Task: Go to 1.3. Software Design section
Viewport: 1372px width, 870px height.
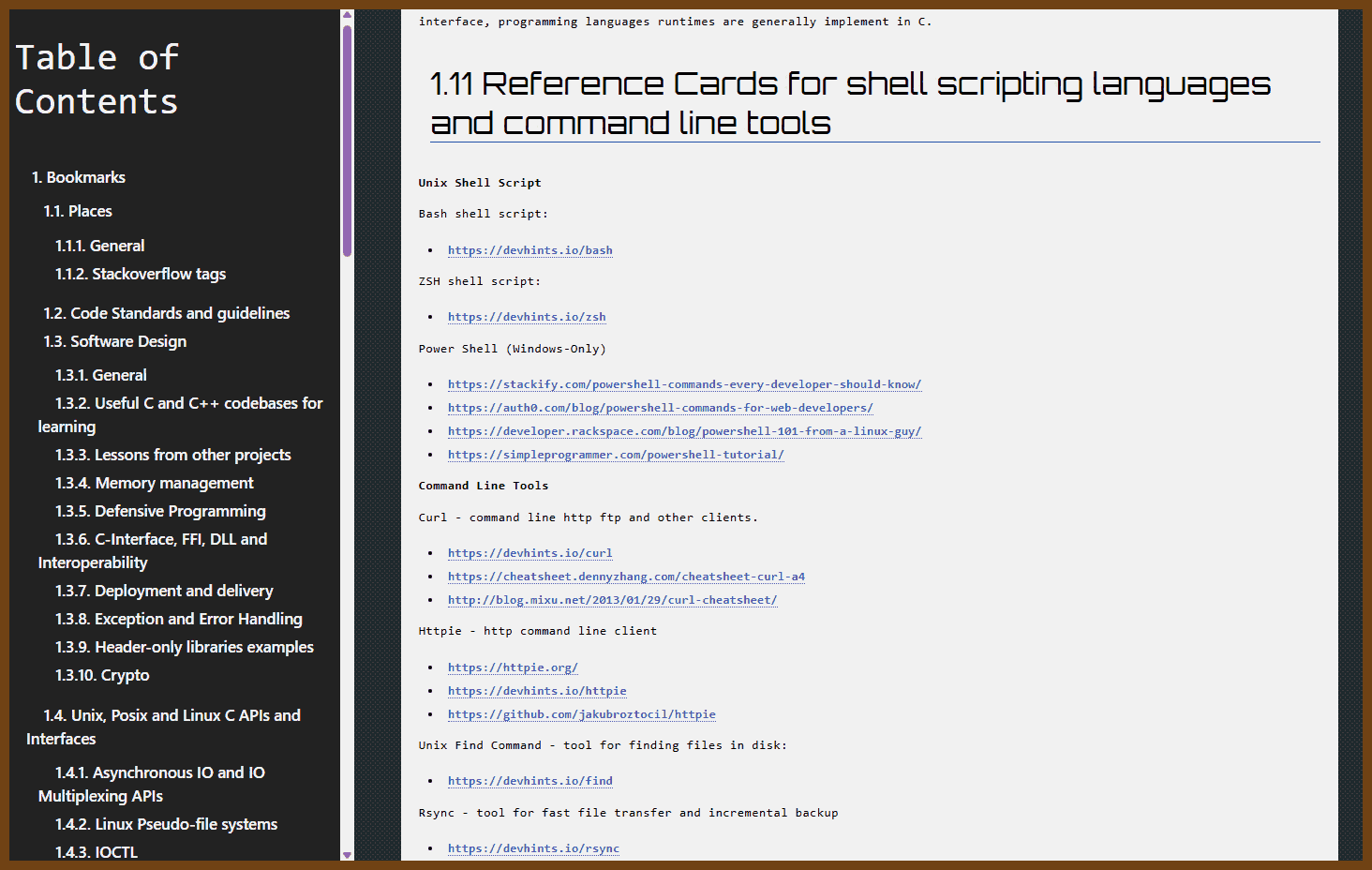Action: [x=115, y=341]
